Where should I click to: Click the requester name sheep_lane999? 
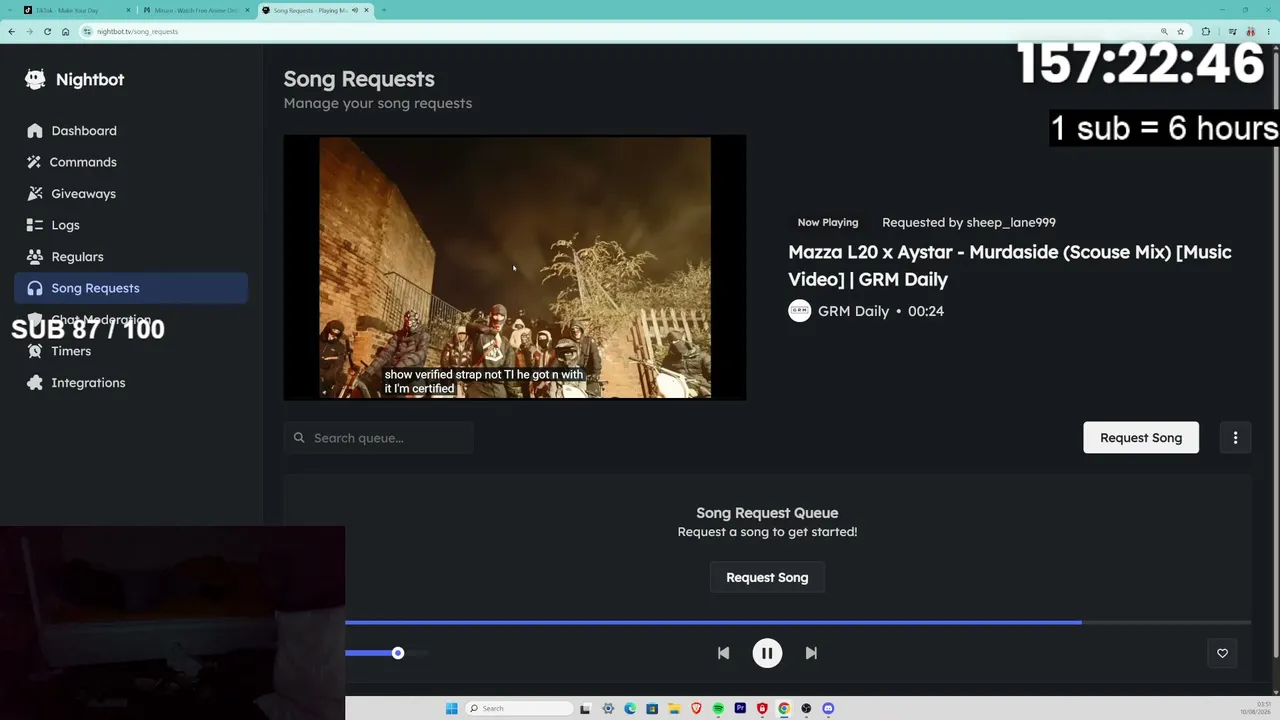(x=1011, y=222)
